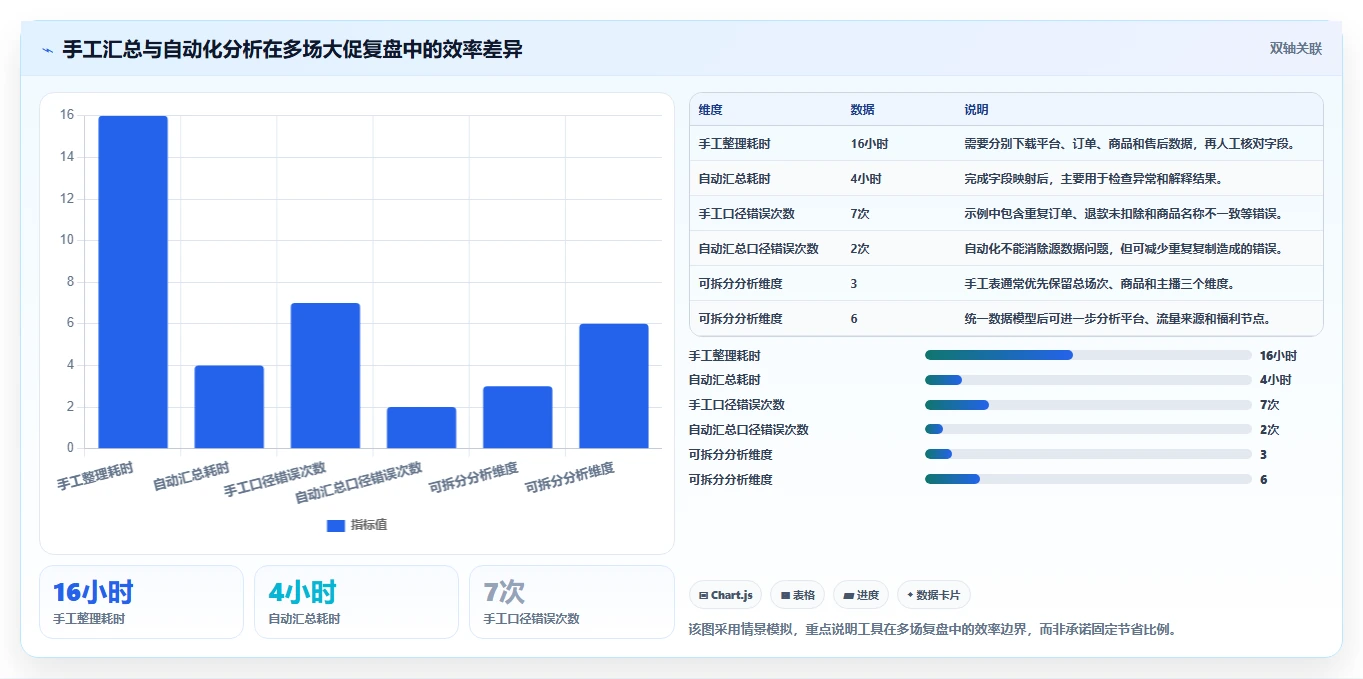The width and height of the screenshot is (1363, 679).
Task: Click the lightning icon beside the header title
Action: coord(47,50)
